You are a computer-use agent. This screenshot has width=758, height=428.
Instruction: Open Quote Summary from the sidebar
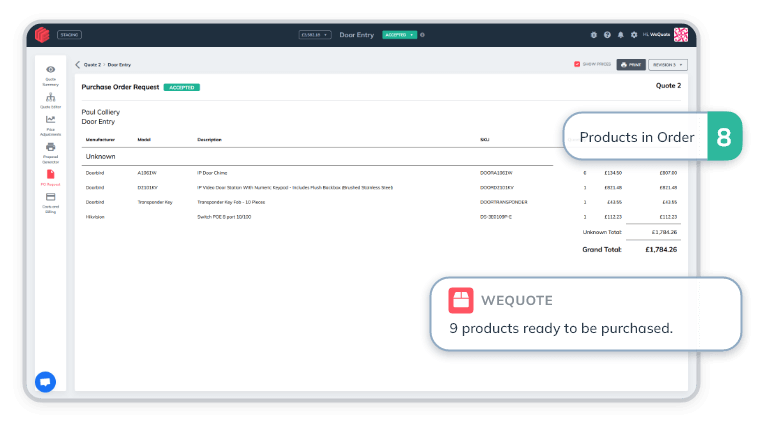[x=50, y=73]
